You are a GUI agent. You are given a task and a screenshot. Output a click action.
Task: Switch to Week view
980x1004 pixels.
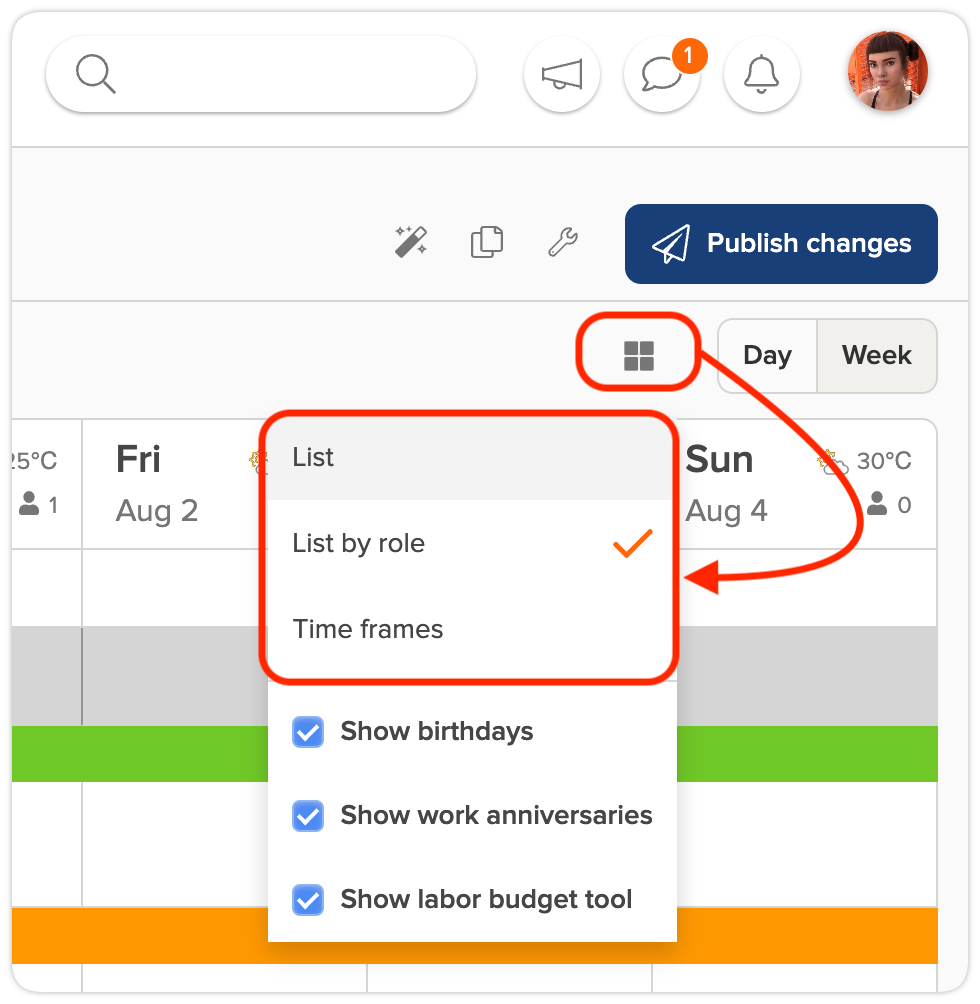tap(876, 356)
